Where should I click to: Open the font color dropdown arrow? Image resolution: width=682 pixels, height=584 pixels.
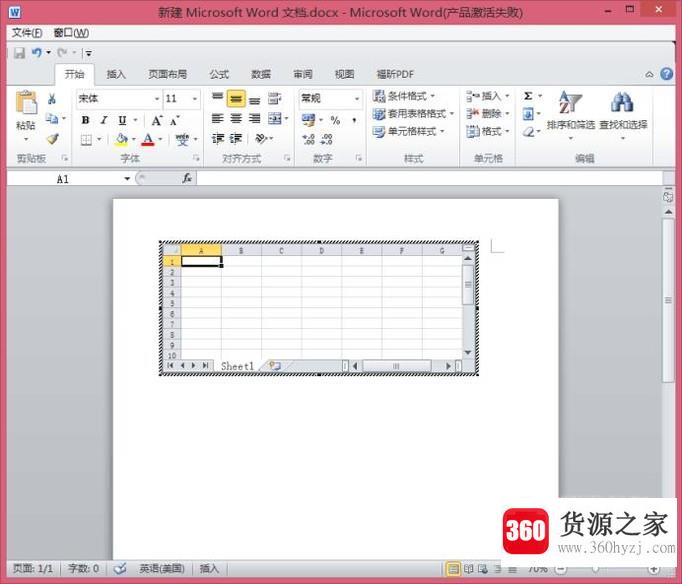[x=160, y=140]
